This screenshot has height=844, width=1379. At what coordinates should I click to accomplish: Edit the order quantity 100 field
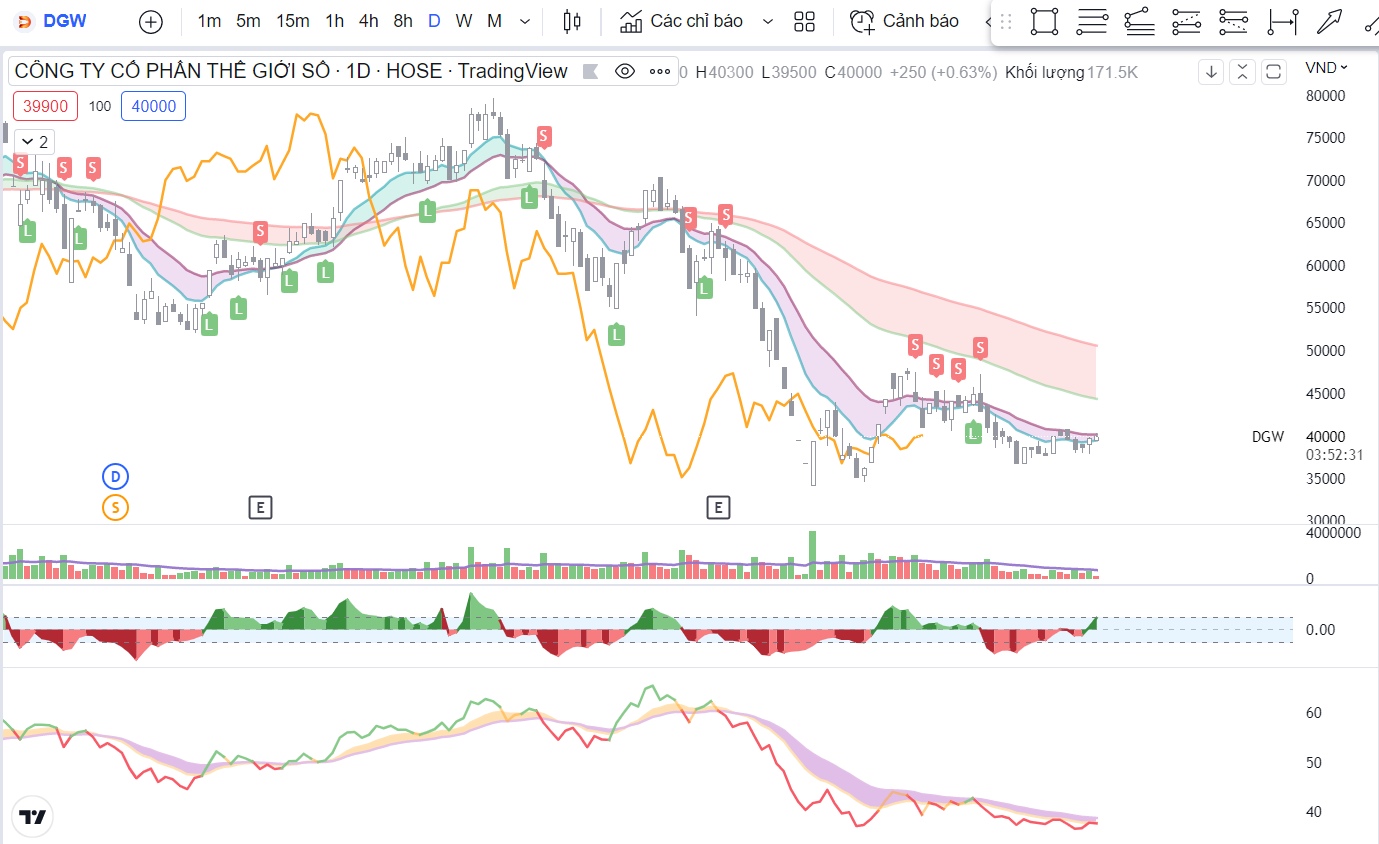(100, 106)
